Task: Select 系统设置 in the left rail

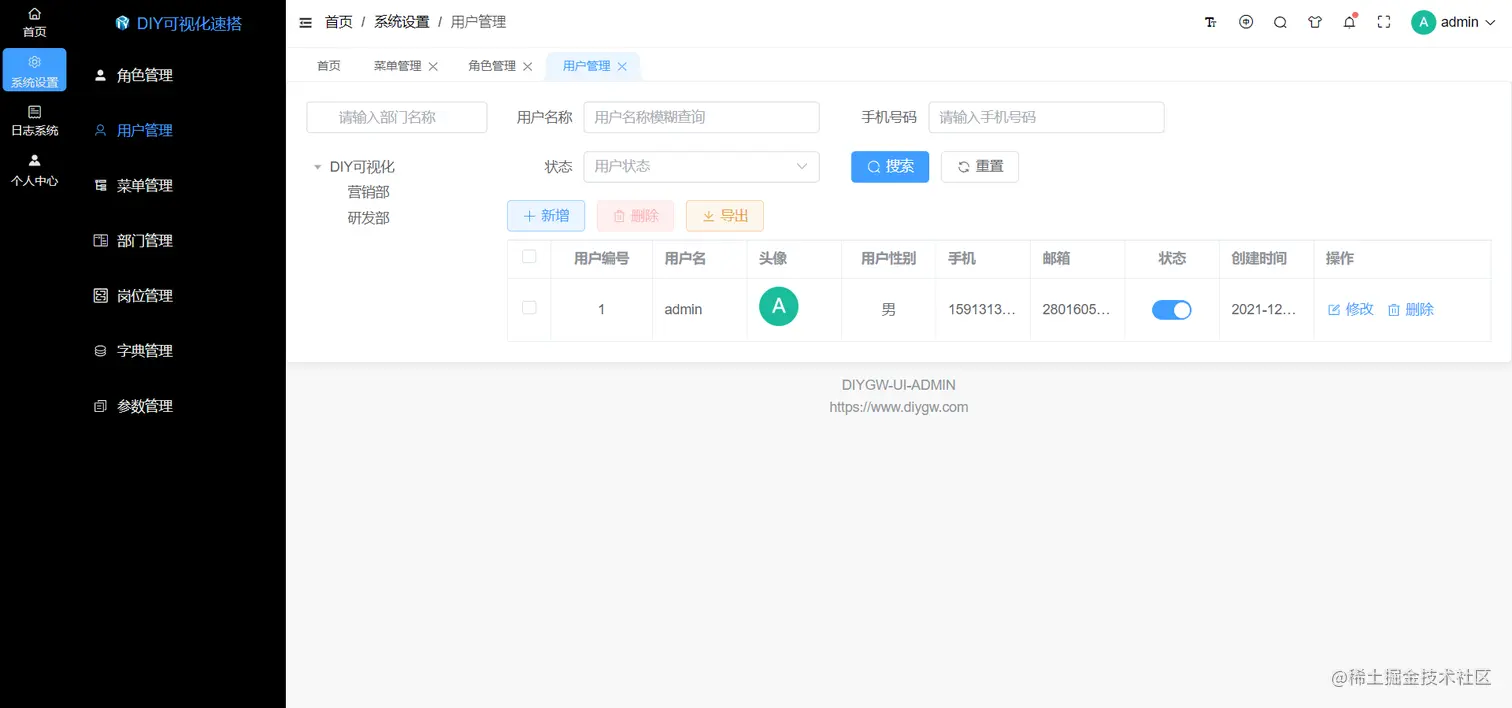Action: [35, 70]
